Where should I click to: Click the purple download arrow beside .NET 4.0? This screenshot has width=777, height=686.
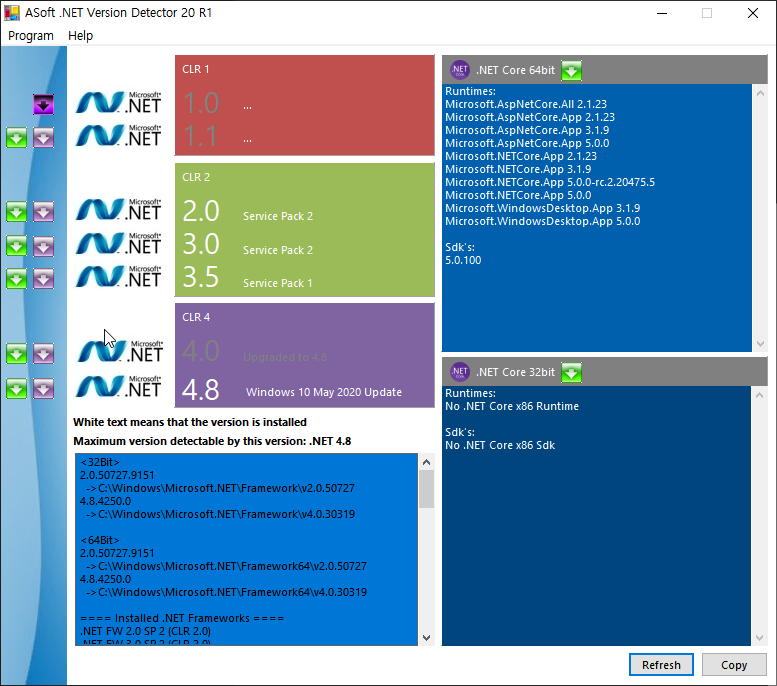click(x=44, y=354)
